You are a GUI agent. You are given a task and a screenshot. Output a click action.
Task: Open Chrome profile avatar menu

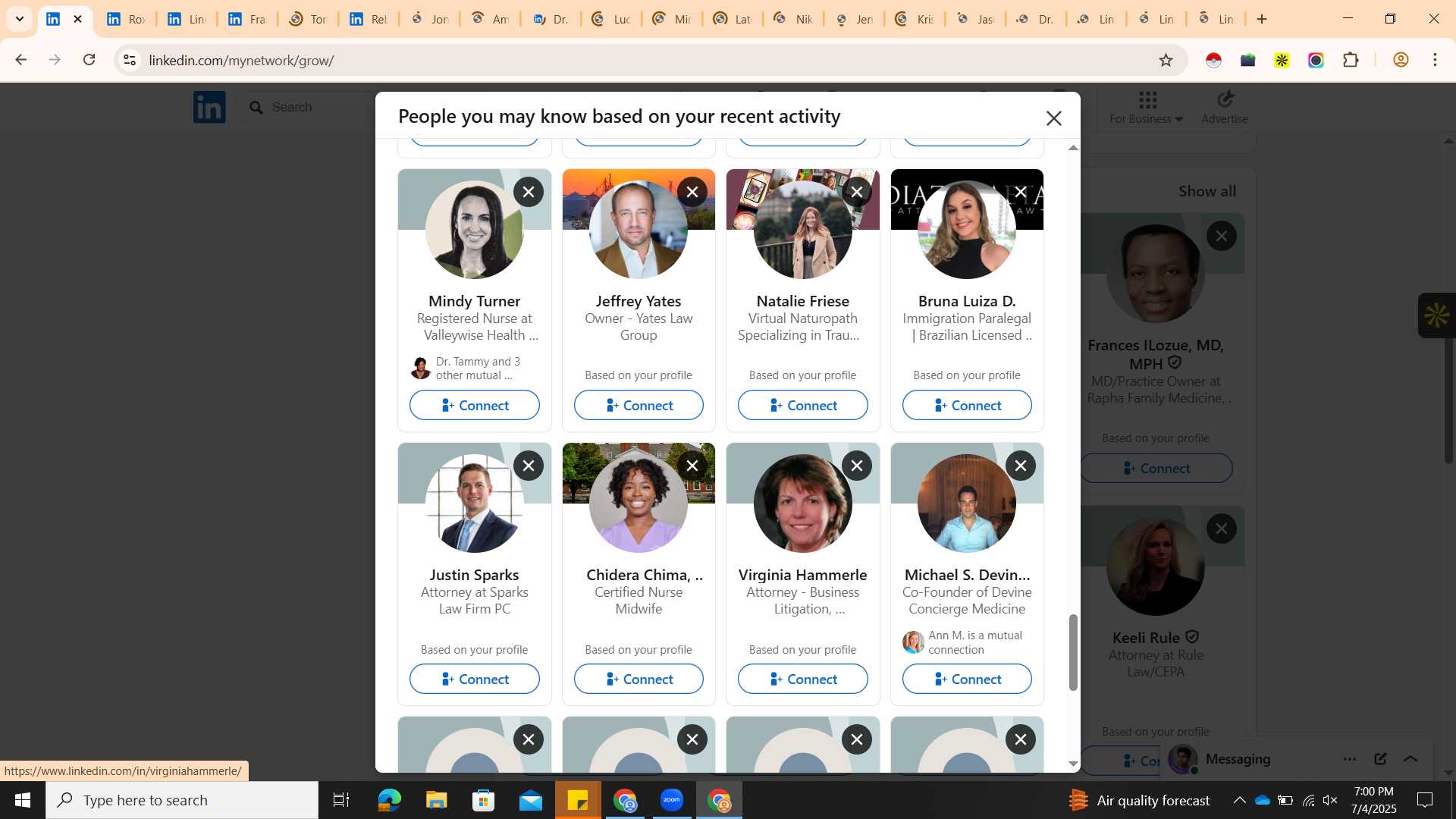coord(1401,60)
